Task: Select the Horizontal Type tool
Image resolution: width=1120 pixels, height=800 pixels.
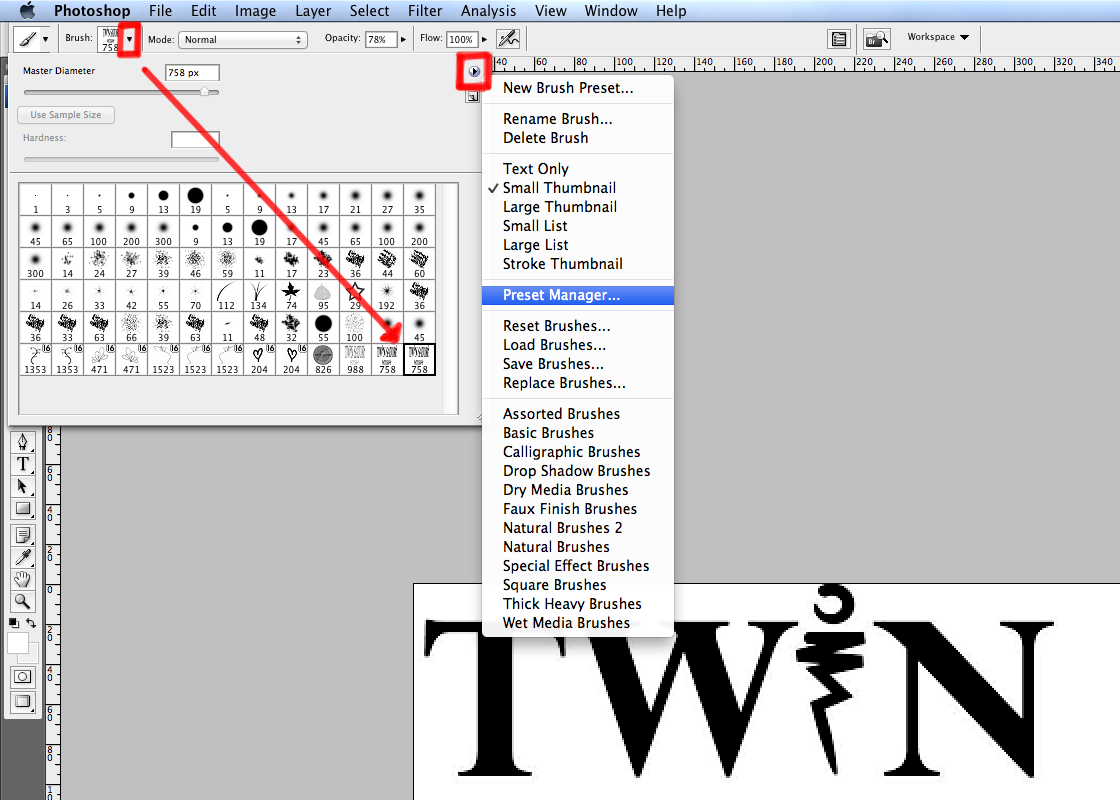Action: [x=23, y=464]
